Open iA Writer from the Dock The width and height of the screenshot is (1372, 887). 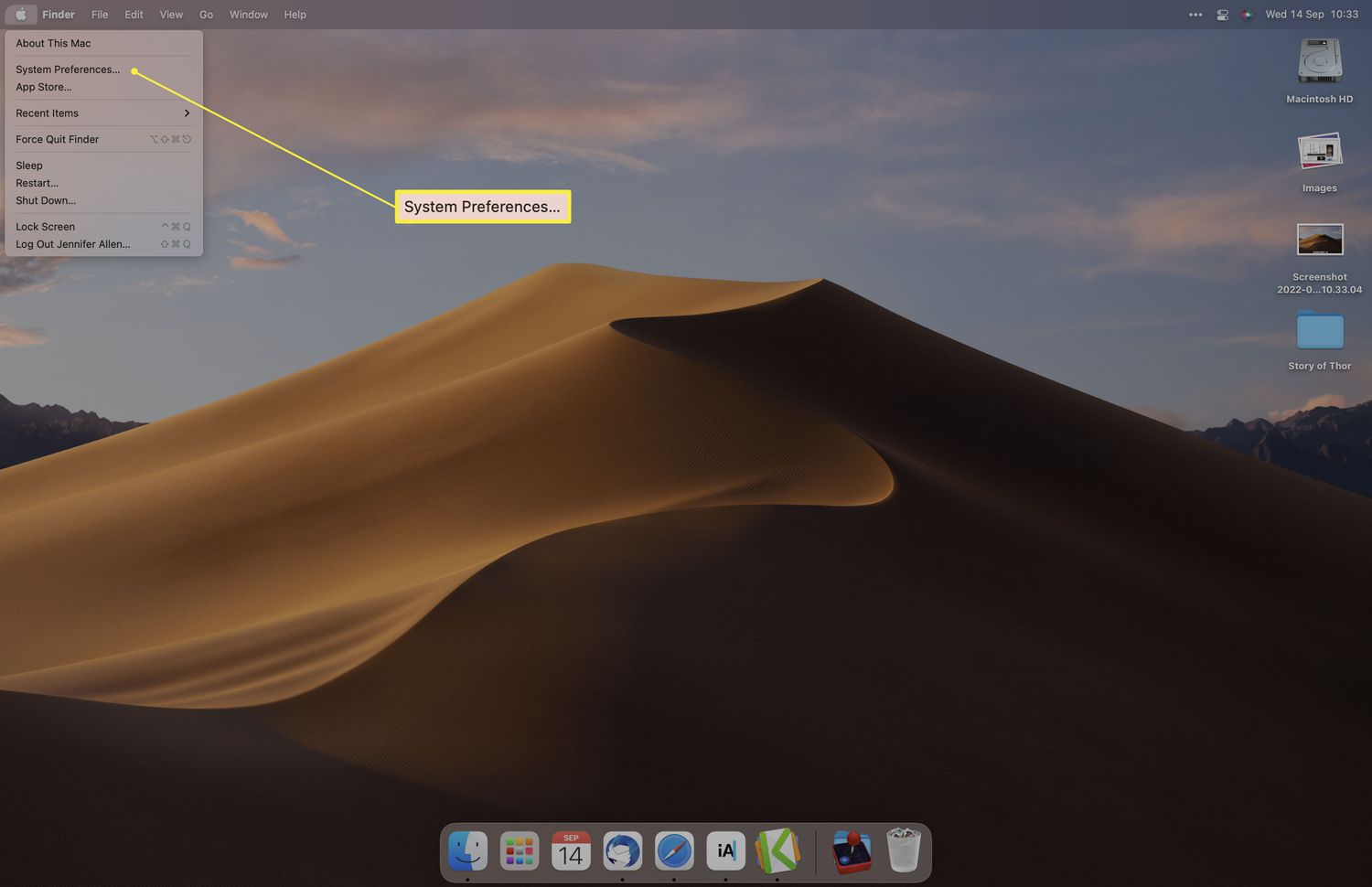(x=725, y=851)
